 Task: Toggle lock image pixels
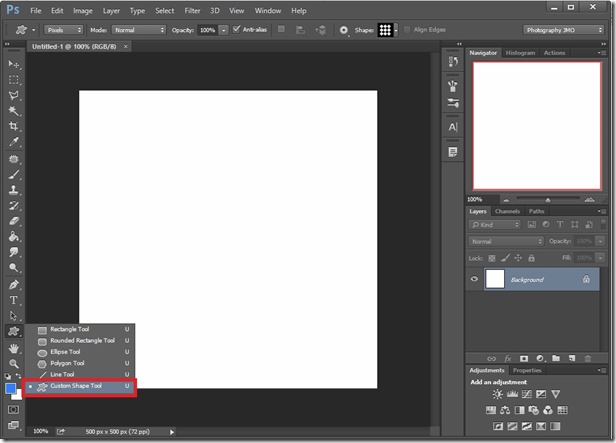pyautogui.click(x=505, y=258)
